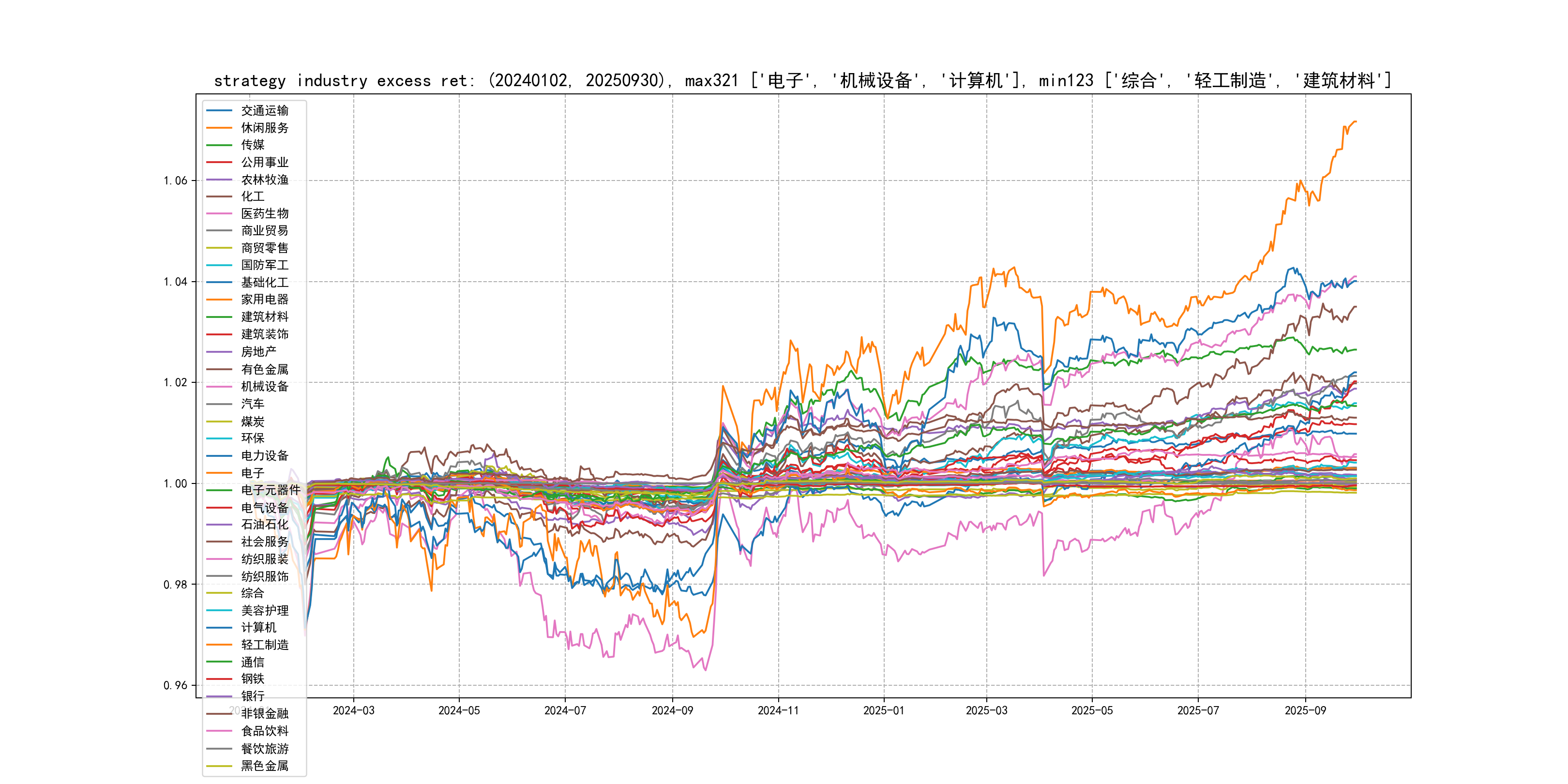Click the 休闲服务 legend label
The width and height of the screenshot is (1568, 784).
pos(264,128)
